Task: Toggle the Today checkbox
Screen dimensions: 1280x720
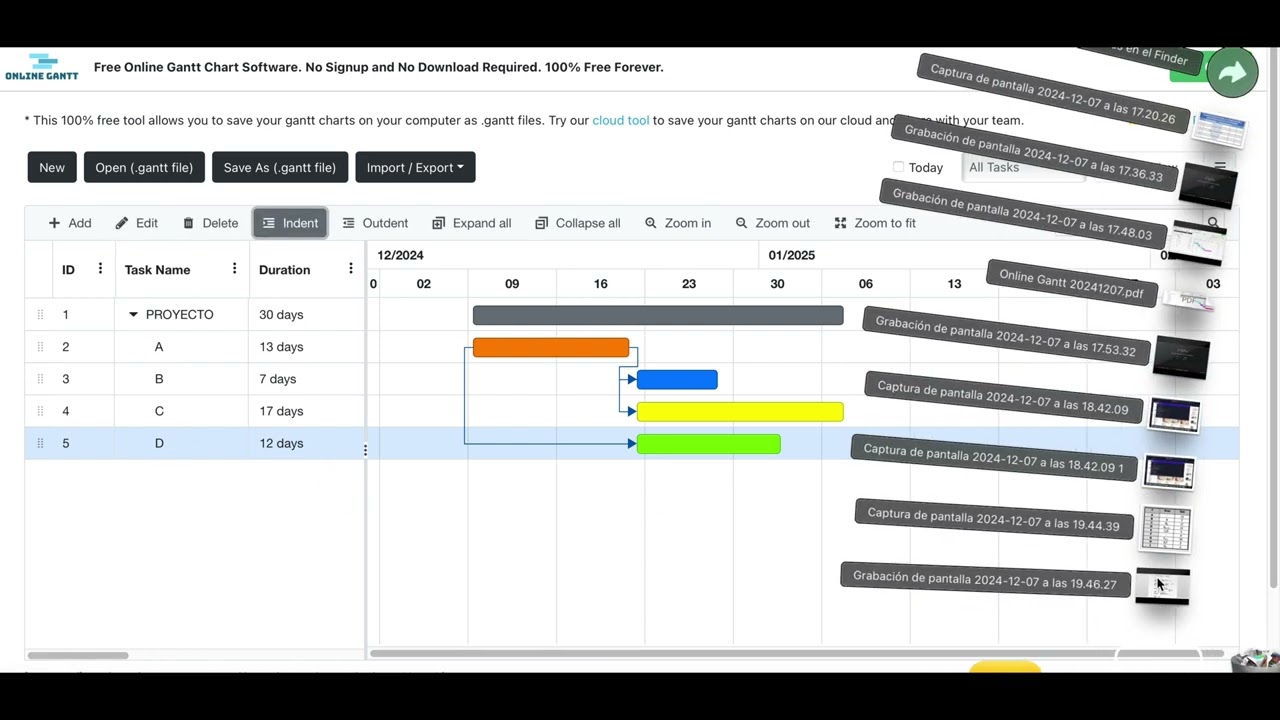Action: pos(898,167)
